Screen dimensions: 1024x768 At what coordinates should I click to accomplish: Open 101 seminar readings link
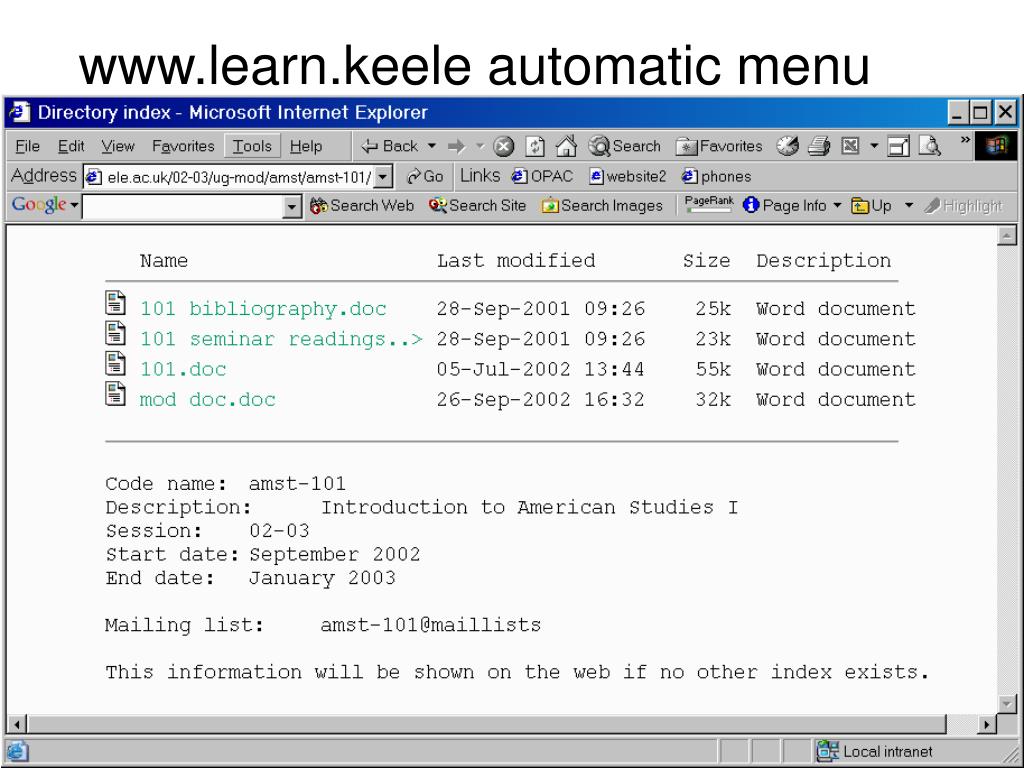pyautogui.click(x=281, y=339)
